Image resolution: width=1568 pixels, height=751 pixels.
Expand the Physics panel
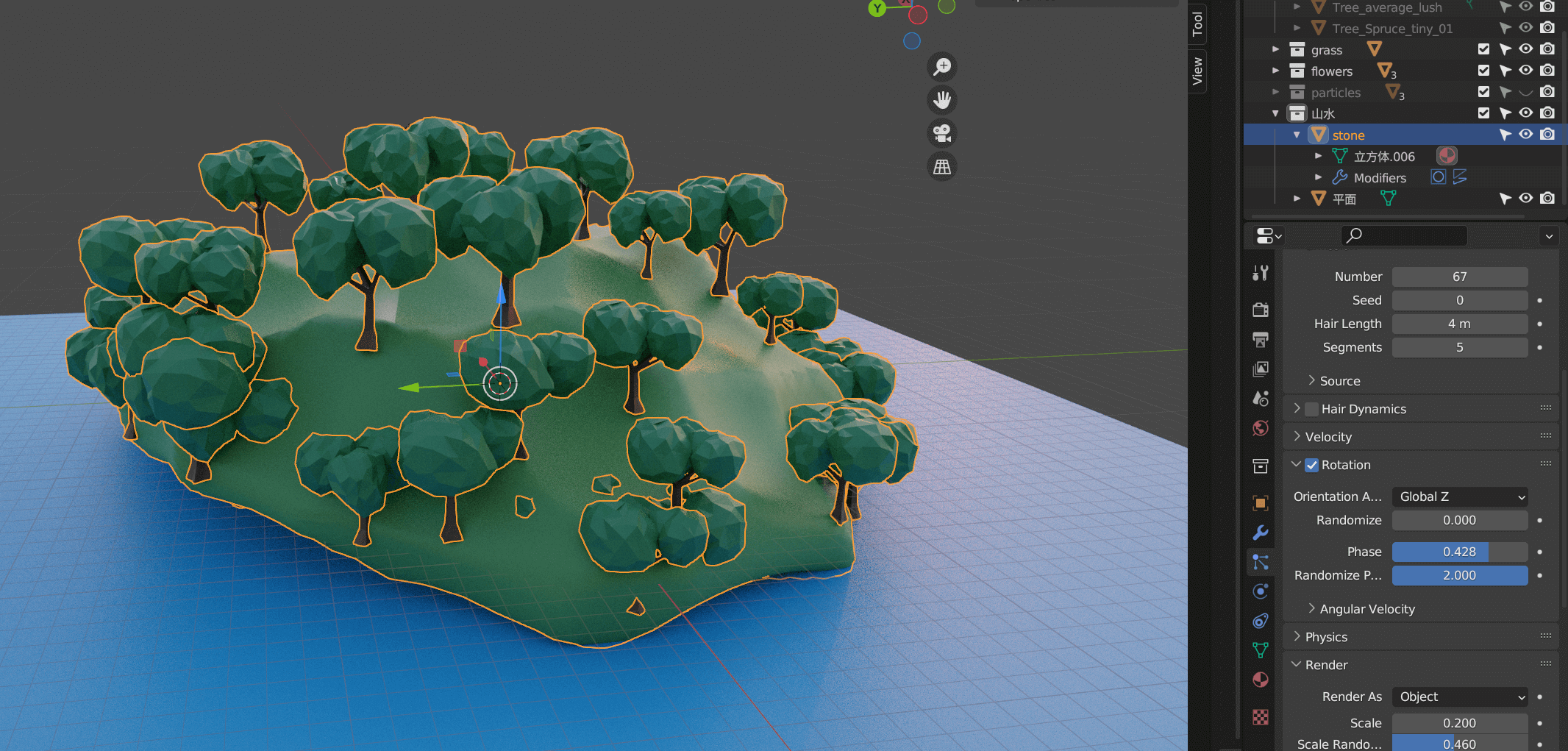(1297, 636)
